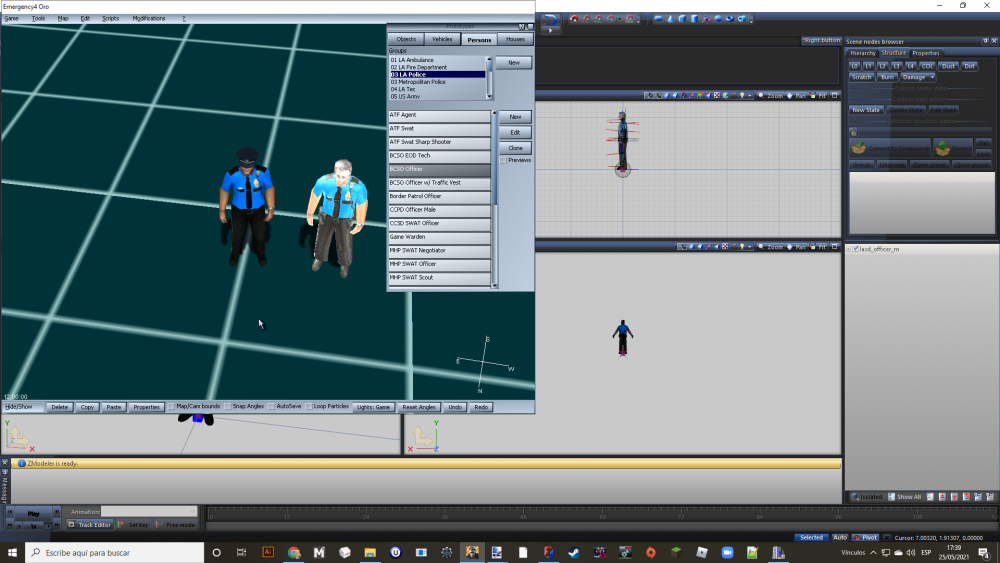The width and height of the screenshot is (1000, 563).
Task: Enable the Snap Angles checkbox
Action: click(x=228, y=407)
